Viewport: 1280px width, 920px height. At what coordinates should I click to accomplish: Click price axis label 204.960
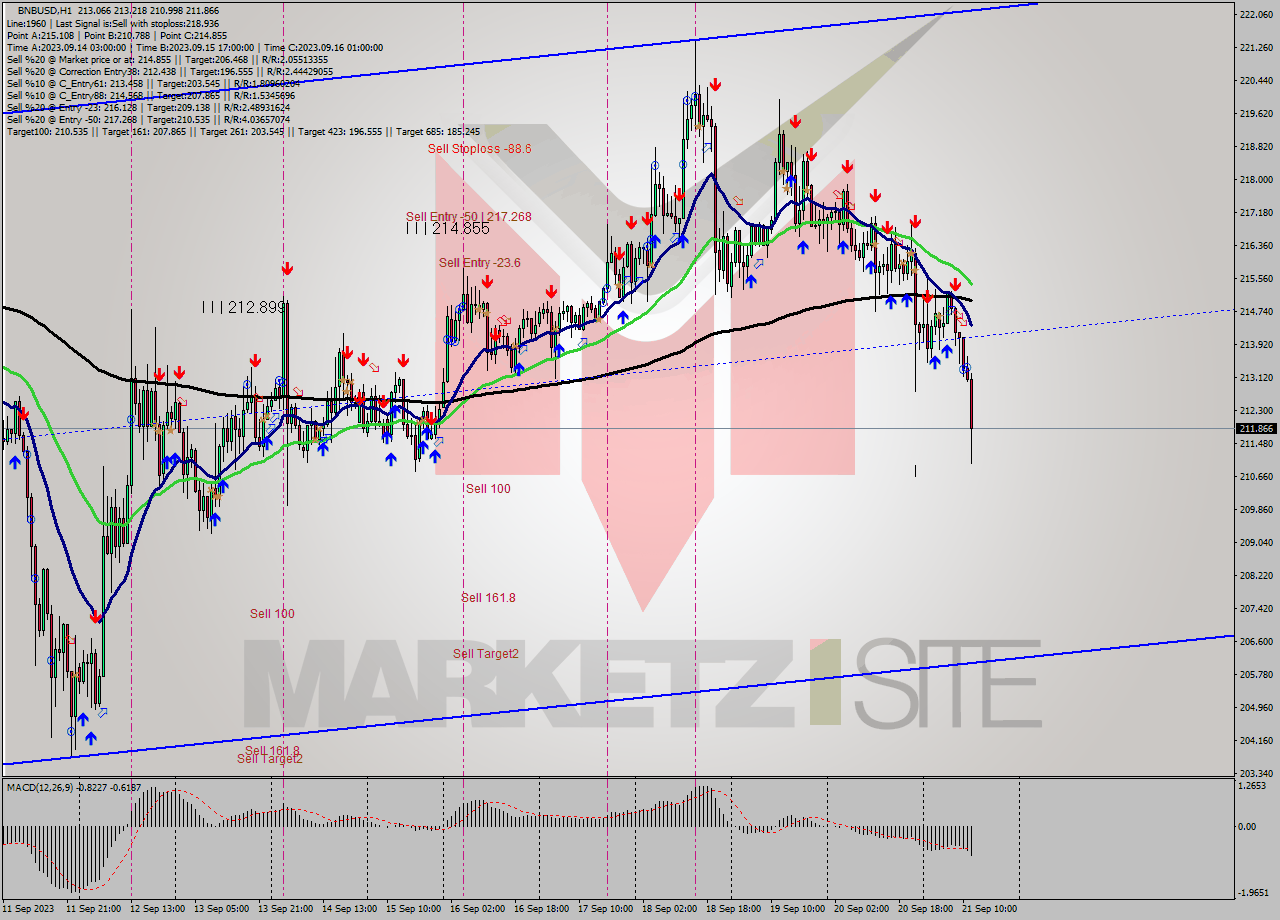coord(1256,707)
